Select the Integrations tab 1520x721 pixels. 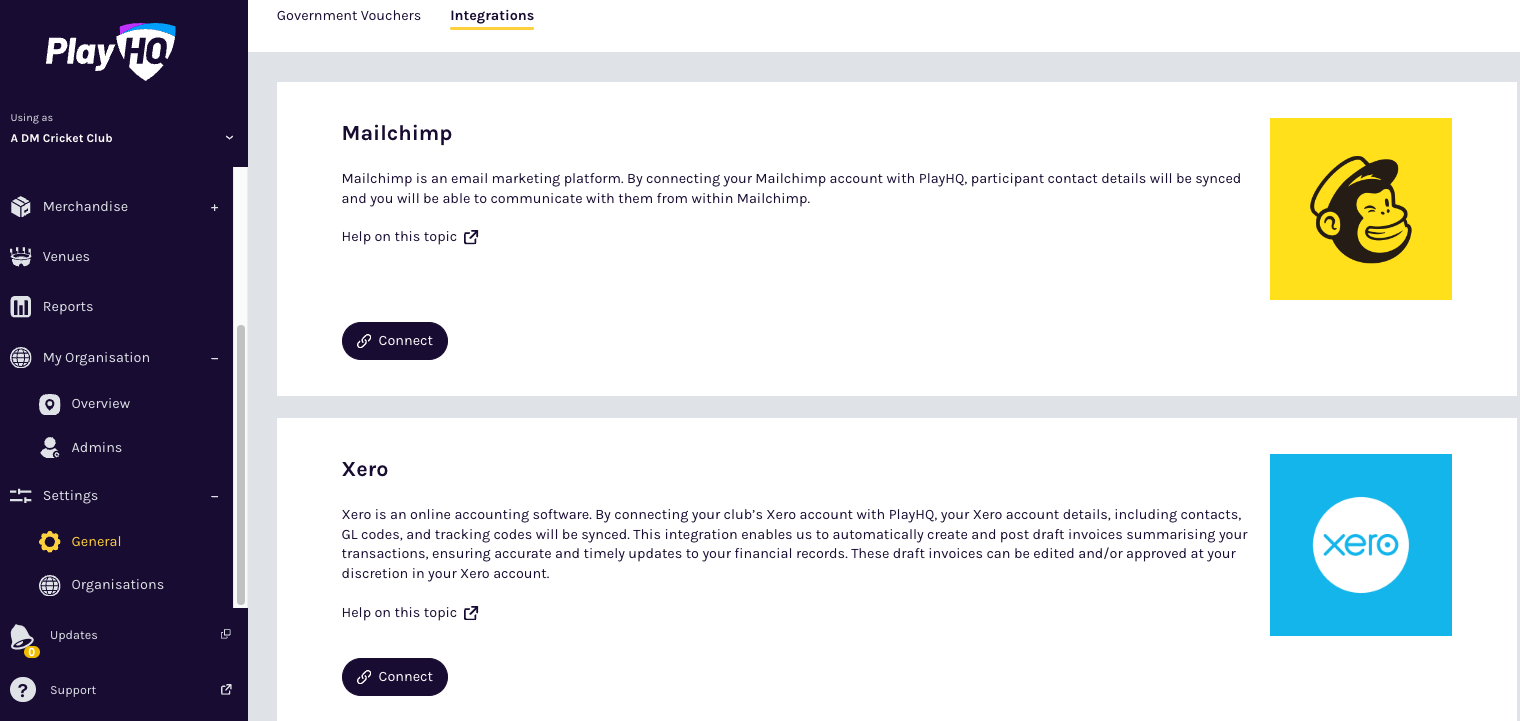click(x=492, y=16)
